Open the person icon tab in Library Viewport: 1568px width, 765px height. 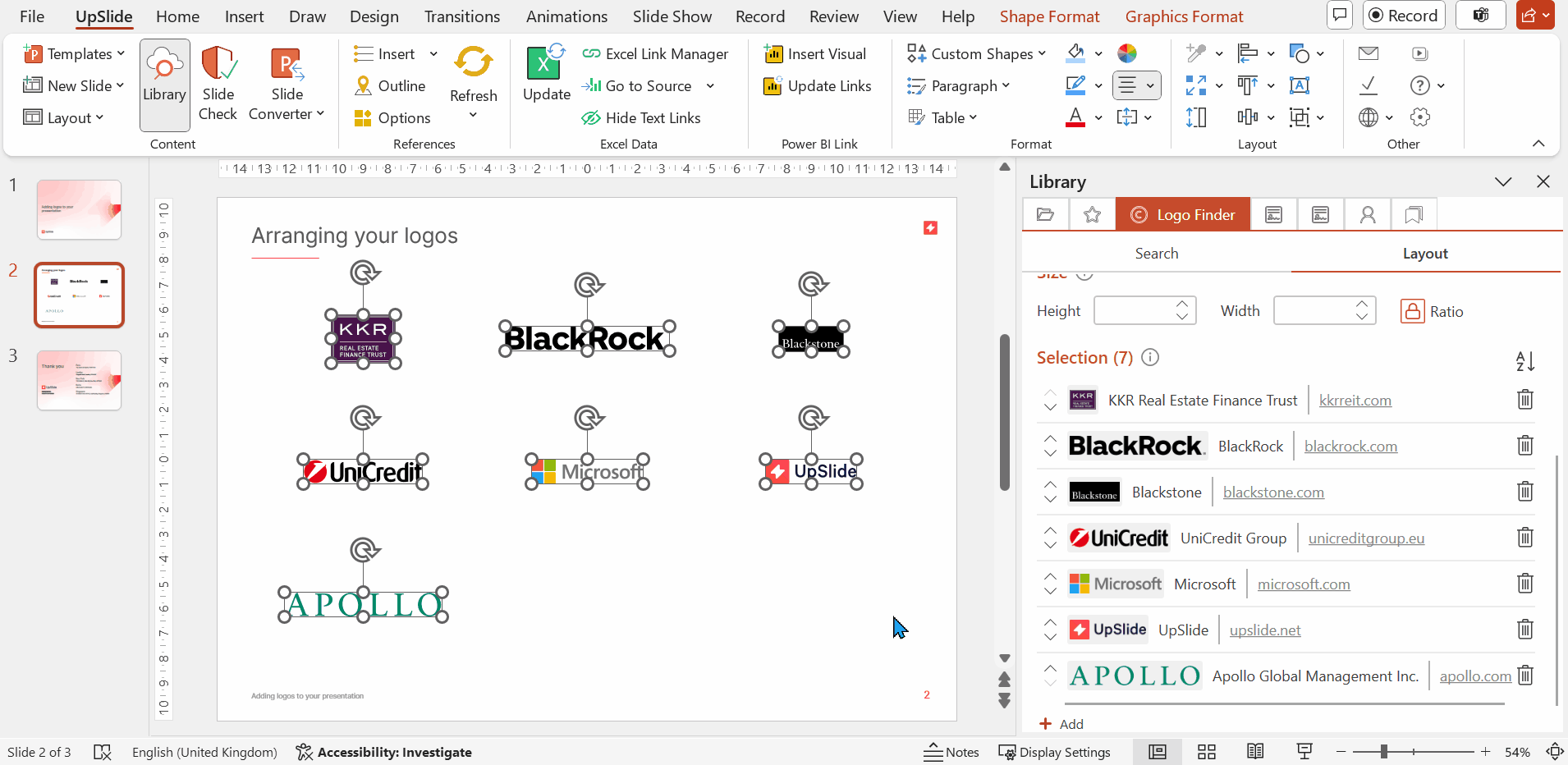pos(1368,215)
